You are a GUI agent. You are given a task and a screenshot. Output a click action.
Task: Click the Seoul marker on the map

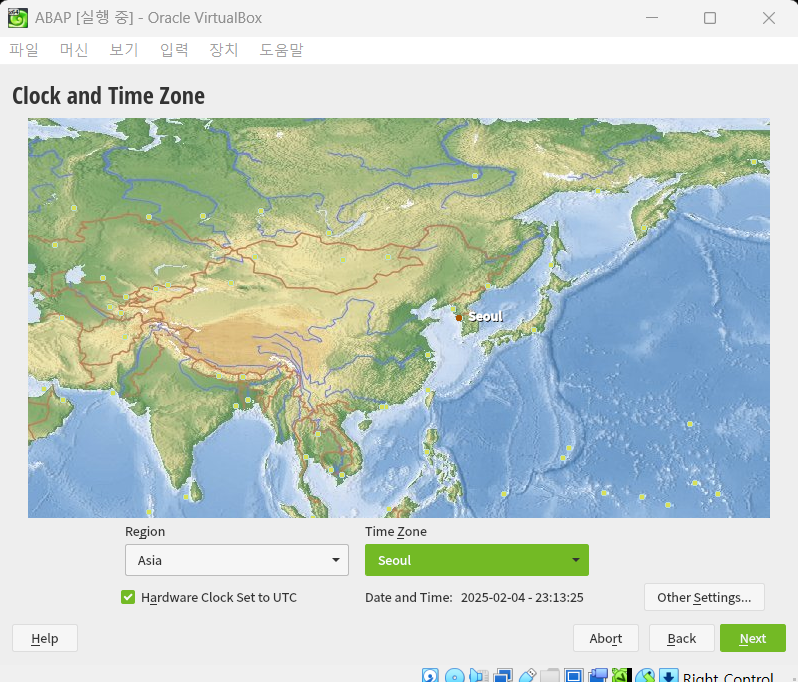459,318
